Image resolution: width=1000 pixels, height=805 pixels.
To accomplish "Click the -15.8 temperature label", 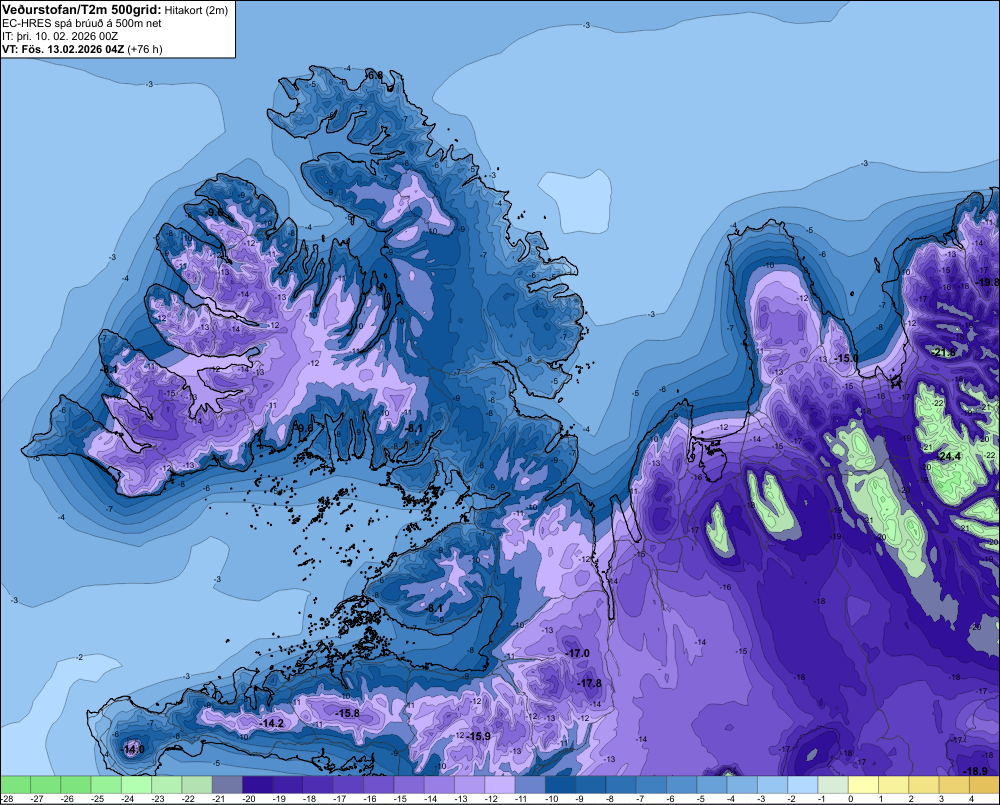I will pyautogui.click(x=348, y=713).
